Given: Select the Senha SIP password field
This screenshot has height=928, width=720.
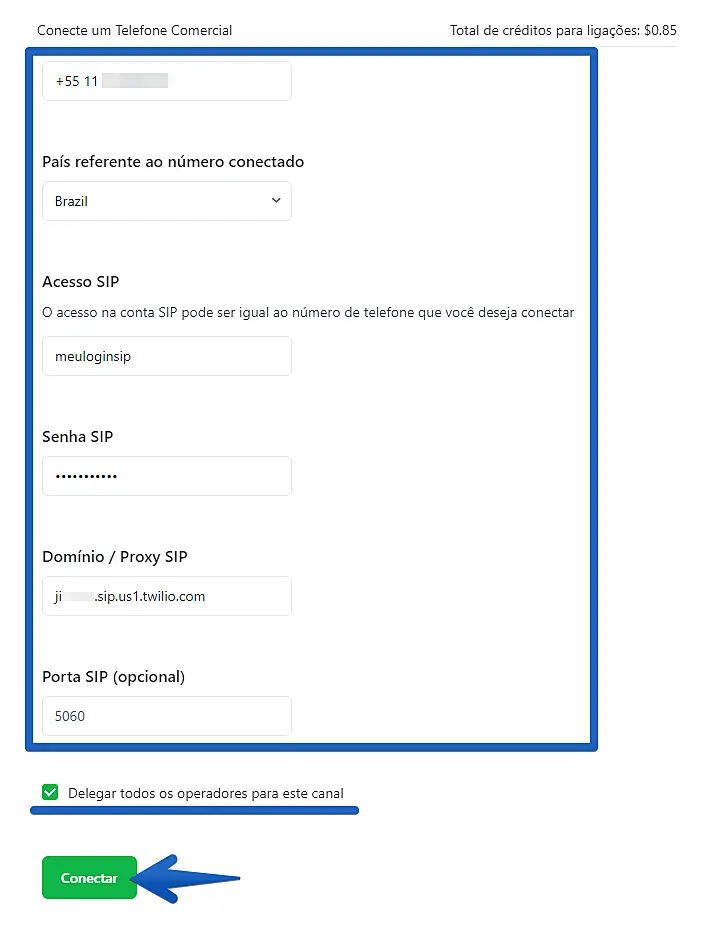Looking at the screenshot, I should tap(166, 476).
